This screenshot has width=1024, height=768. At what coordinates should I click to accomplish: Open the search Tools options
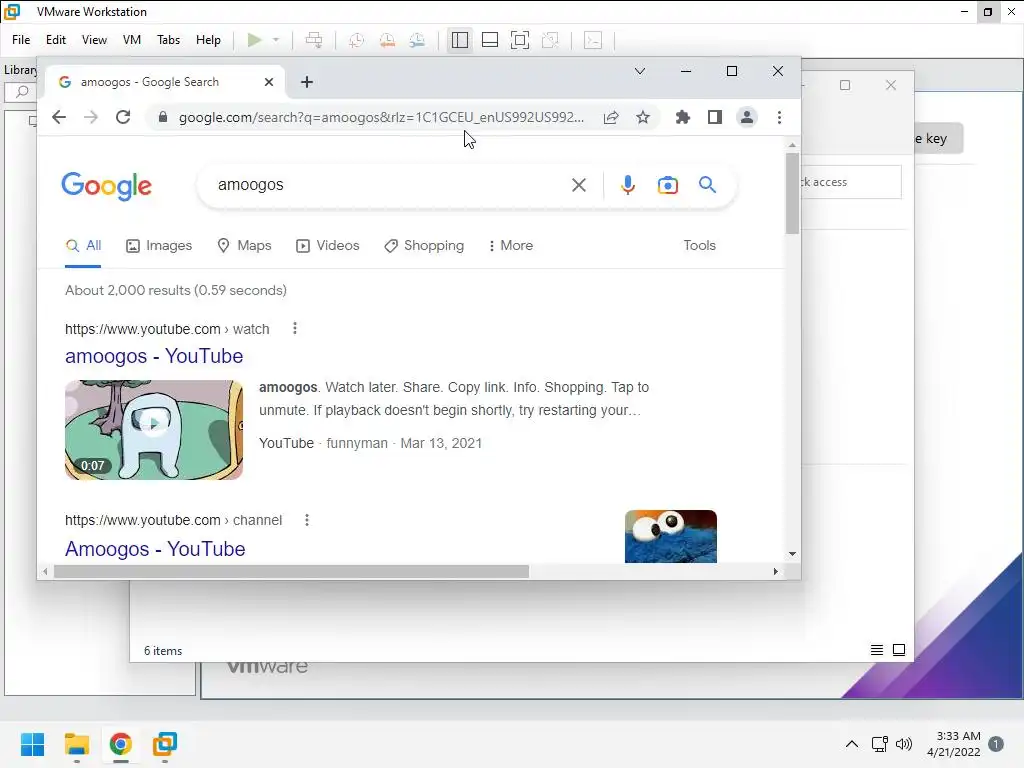699,246
